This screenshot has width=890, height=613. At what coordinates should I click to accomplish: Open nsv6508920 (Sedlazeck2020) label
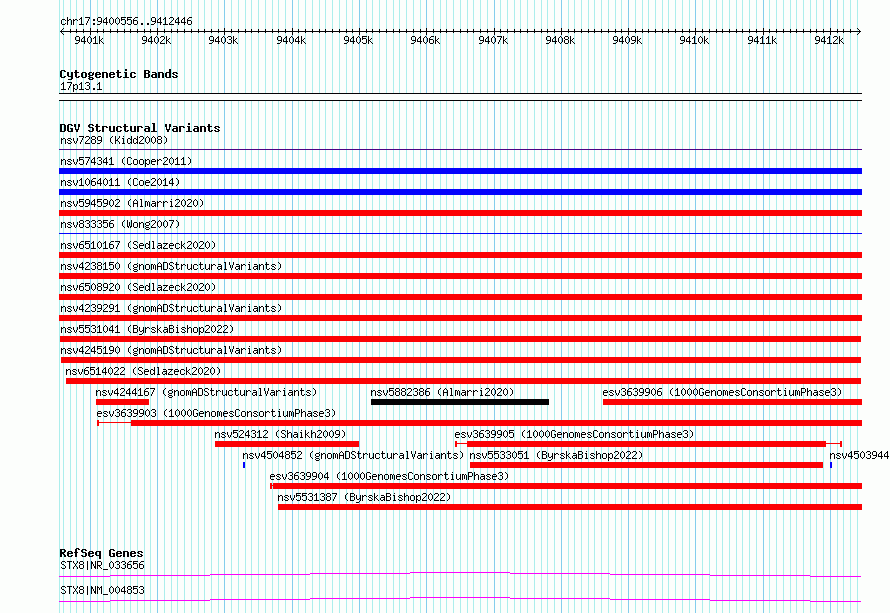(138, 287)
